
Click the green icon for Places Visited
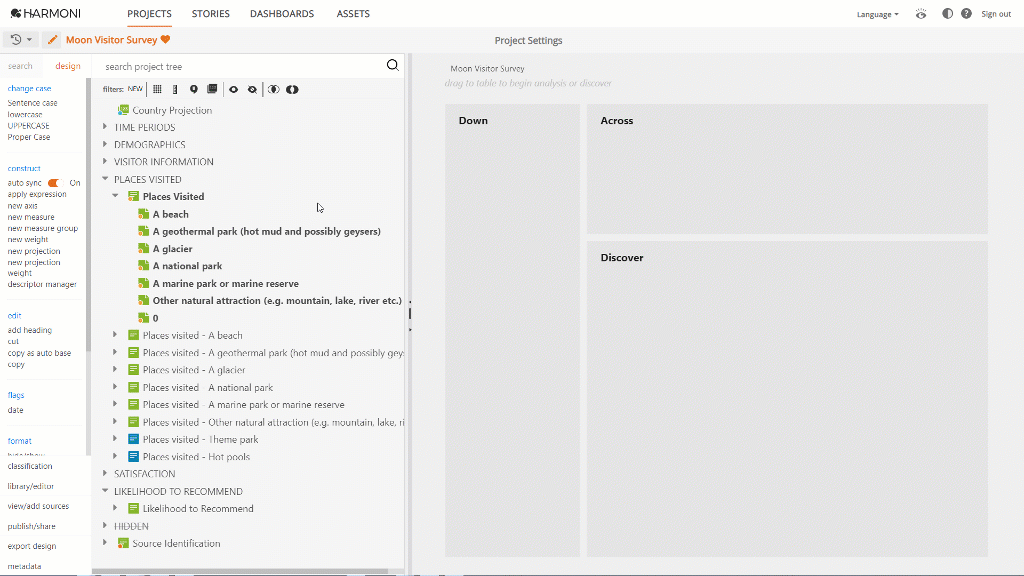point(133,196)
